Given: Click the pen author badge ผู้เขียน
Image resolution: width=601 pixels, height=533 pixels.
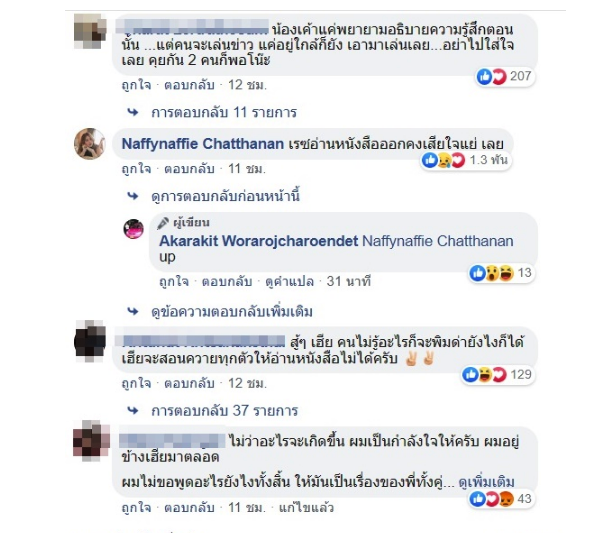Looking at the screenshot, I should (184, 223).
